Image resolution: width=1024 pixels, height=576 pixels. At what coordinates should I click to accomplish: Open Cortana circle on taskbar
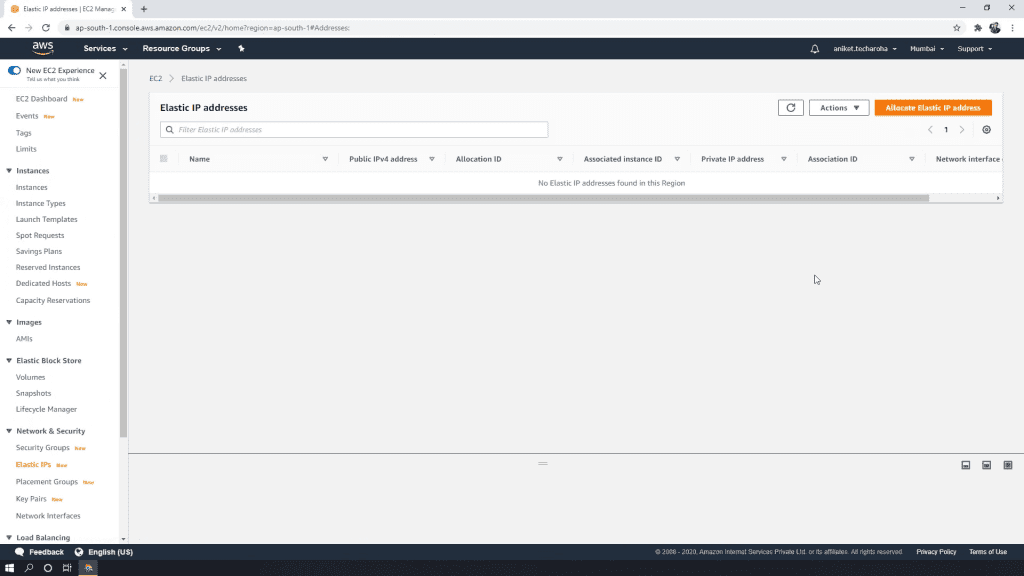click(48, 568)
